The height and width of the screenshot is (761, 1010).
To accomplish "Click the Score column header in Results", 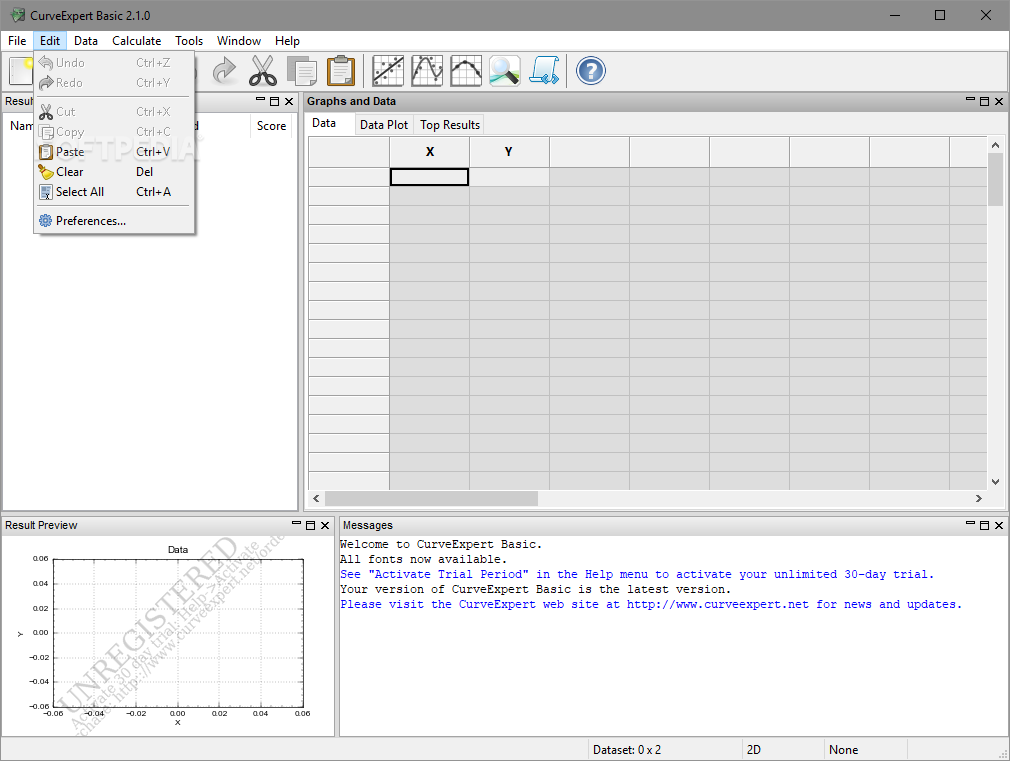I will (x=271, y=126).
